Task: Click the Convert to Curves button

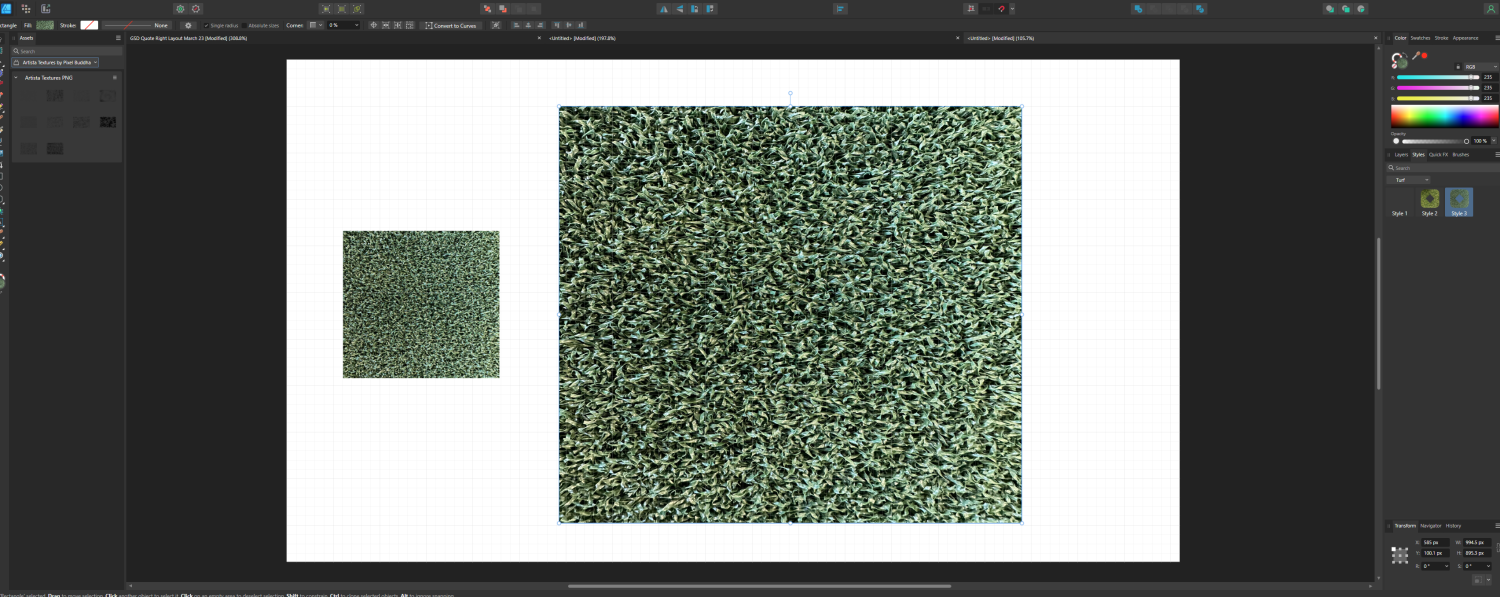Action: tap(452, 25)
